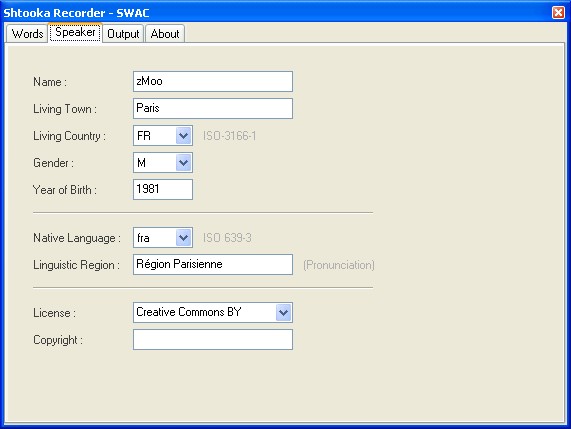Click the empty Copyright field
The image size is (571, 429).
pos(213,339)
